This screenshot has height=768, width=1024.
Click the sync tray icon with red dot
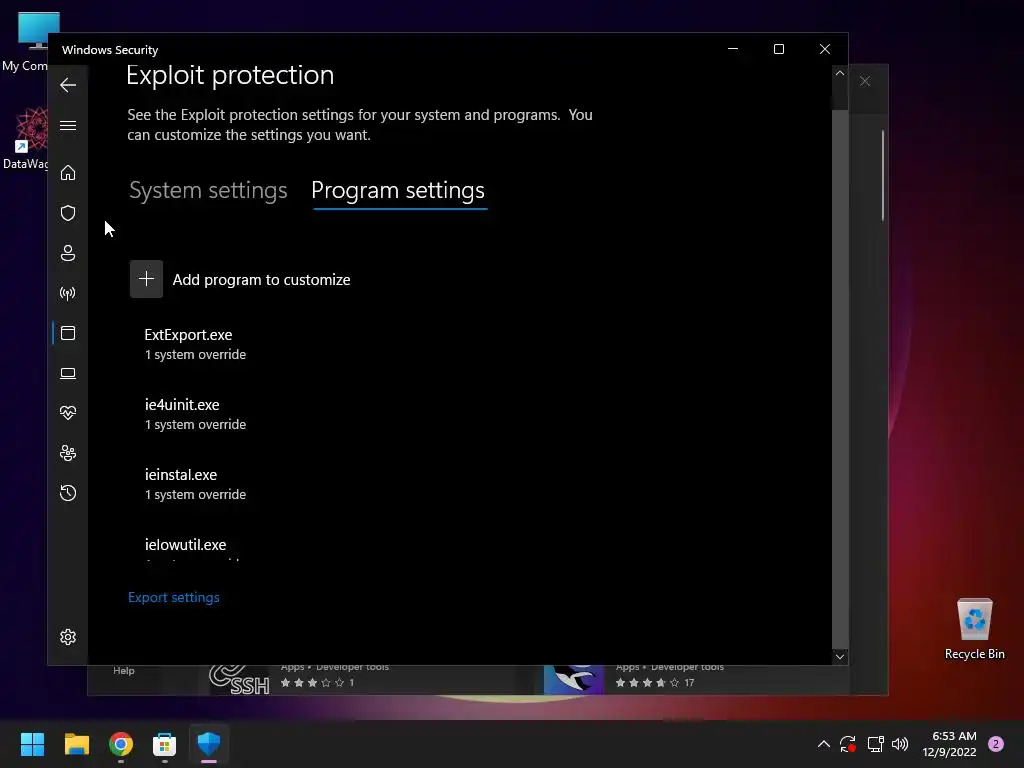point(848,744)
